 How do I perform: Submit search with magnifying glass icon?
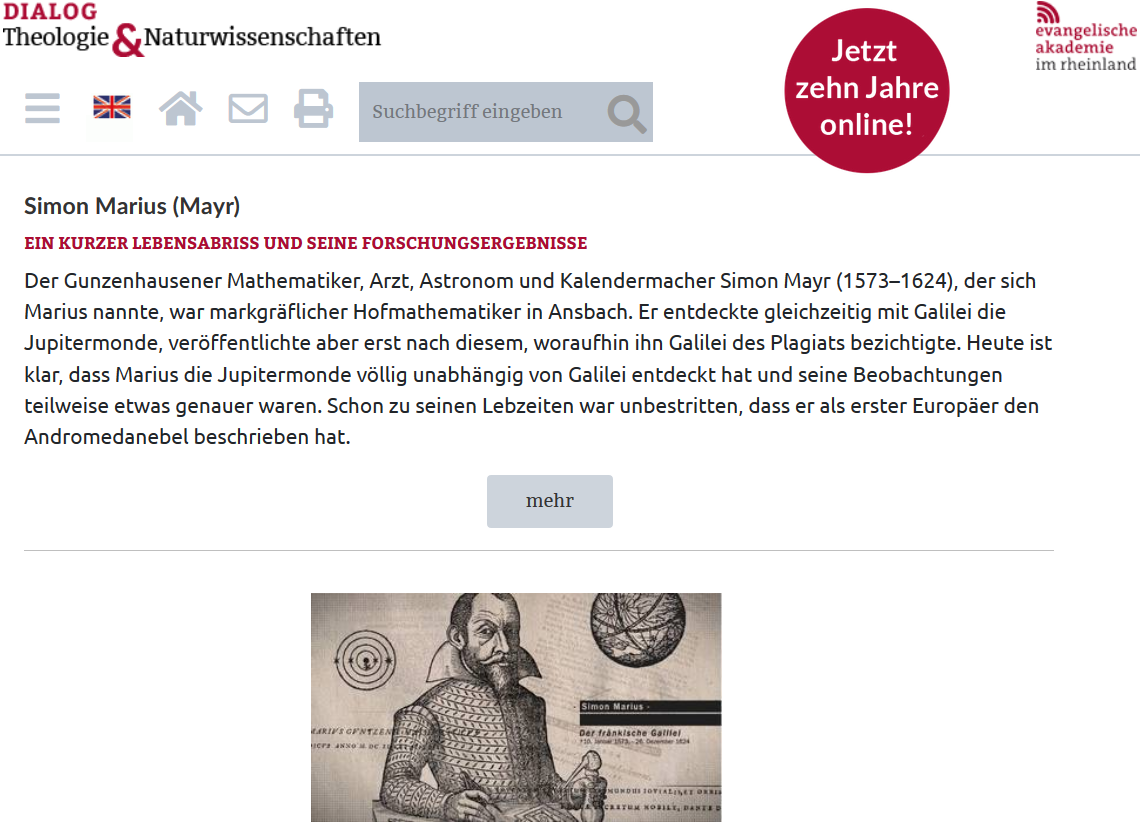pyautogui.click(x=626, y=113)
